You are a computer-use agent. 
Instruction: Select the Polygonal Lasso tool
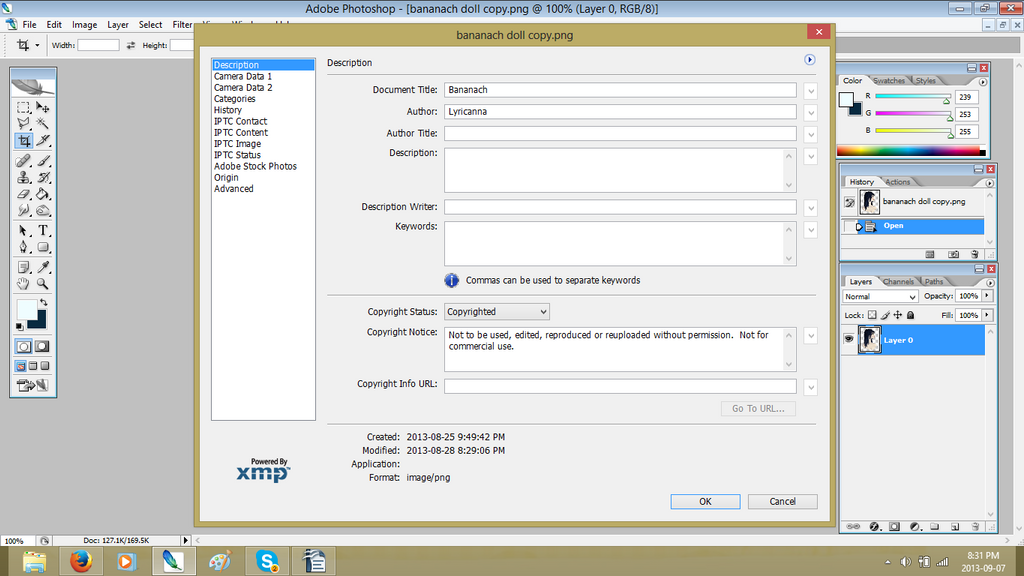click(x=24, y=123)
